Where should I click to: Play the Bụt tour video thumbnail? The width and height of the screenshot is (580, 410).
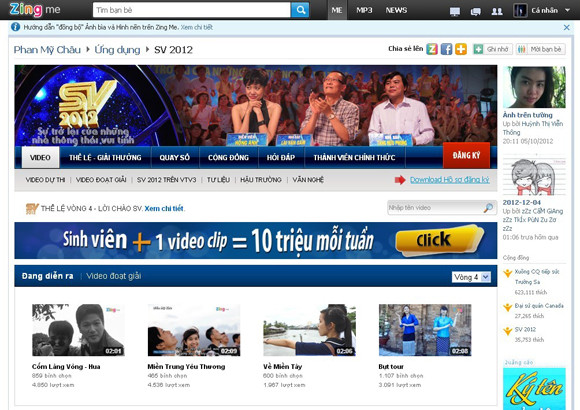click(425, 330)
